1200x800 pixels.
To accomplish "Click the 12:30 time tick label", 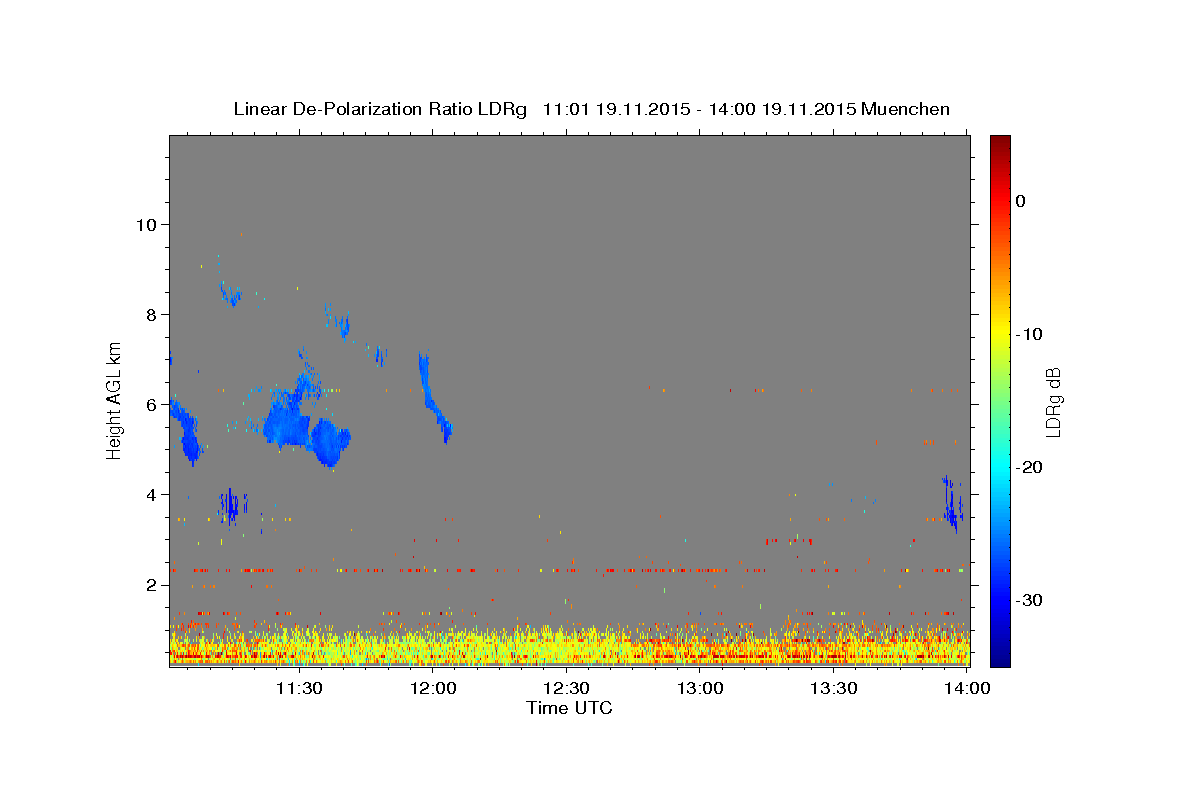I will click(566, 688).
